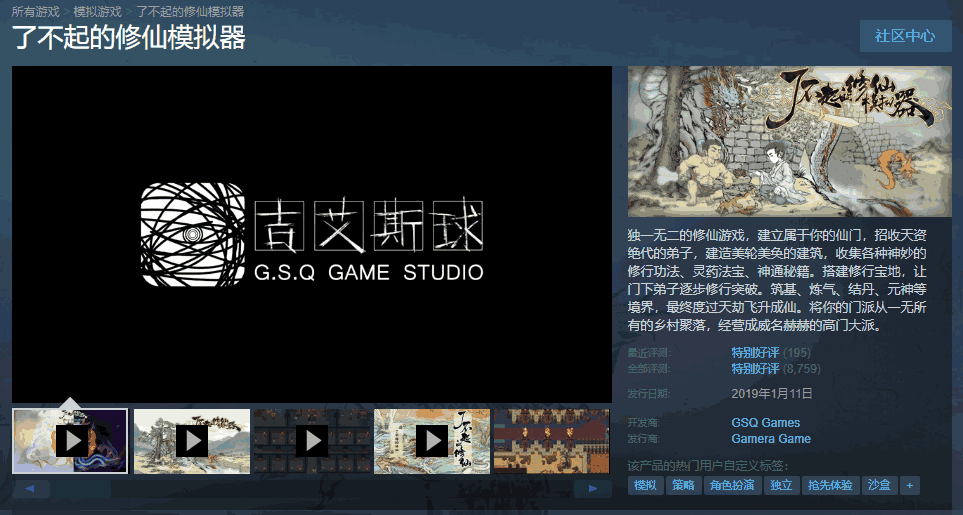Select the 角色扮演 tag
The width and height of the screenshot is (963, 515).
tap(731, 485)
